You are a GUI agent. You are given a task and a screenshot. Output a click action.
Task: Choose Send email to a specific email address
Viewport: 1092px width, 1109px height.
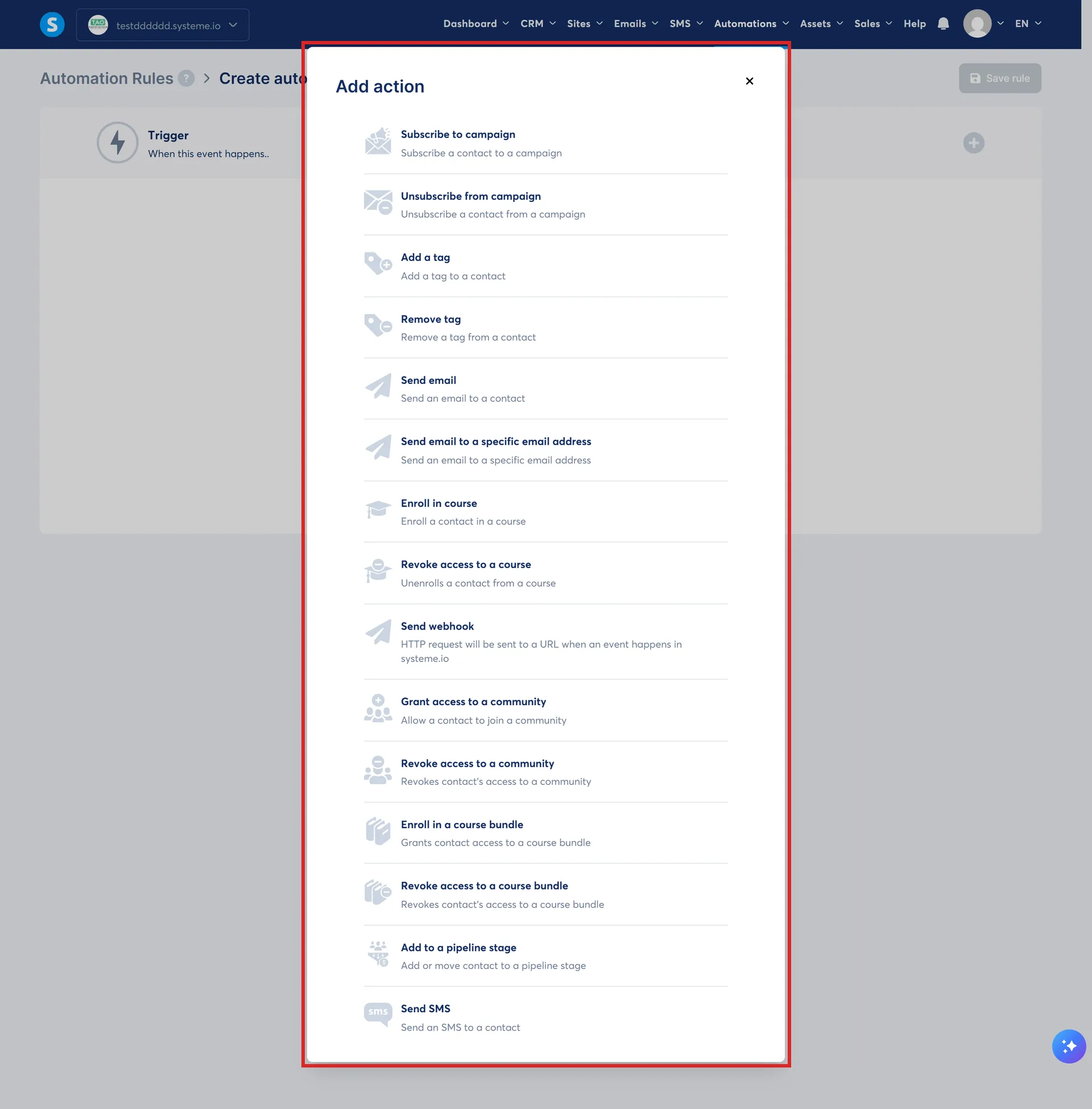(545, 450)
